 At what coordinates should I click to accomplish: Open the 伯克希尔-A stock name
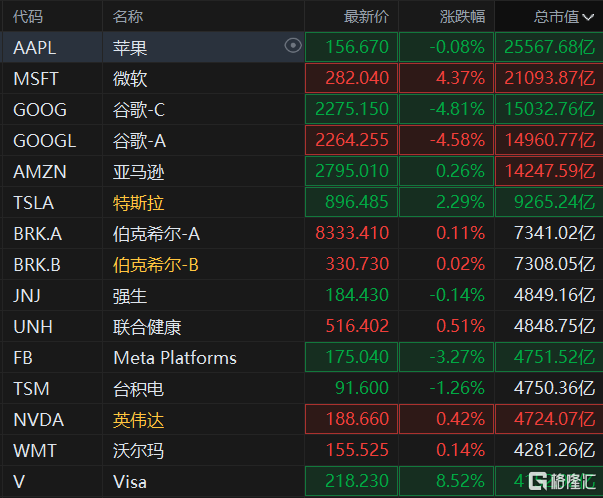[x=156, y=234]
